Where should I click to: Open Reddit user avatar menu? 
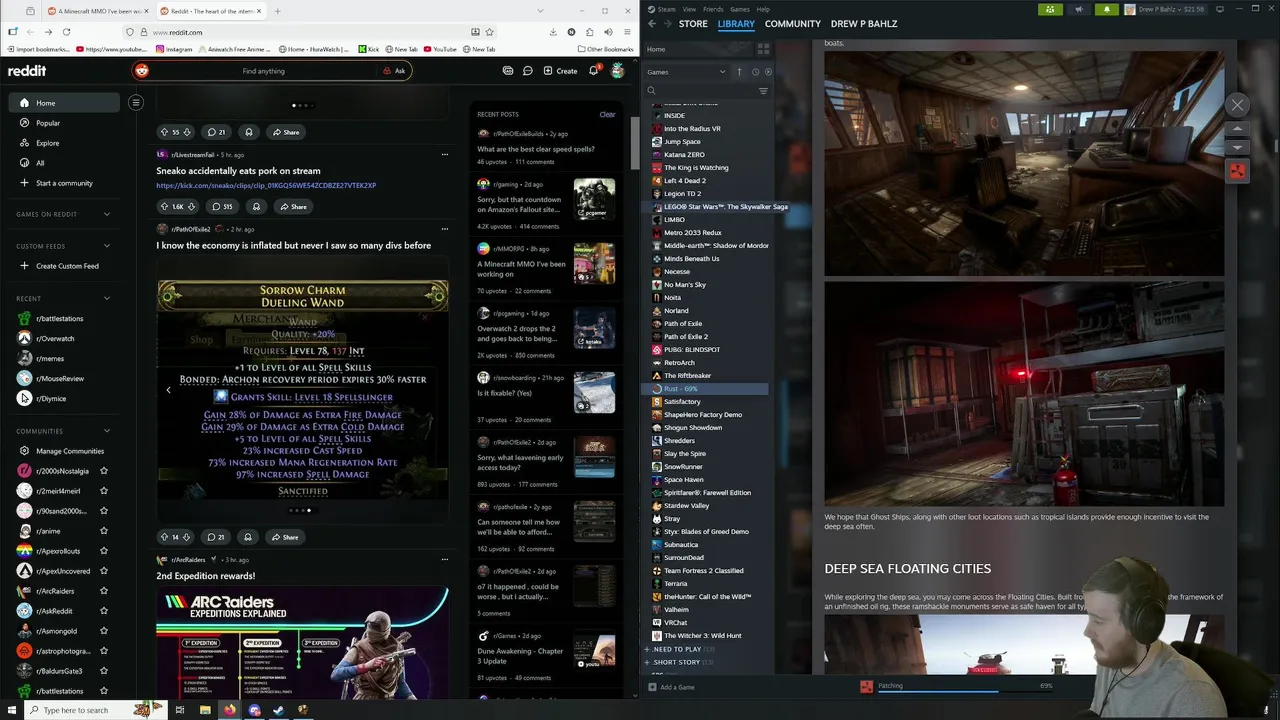[x=618, y=71]
